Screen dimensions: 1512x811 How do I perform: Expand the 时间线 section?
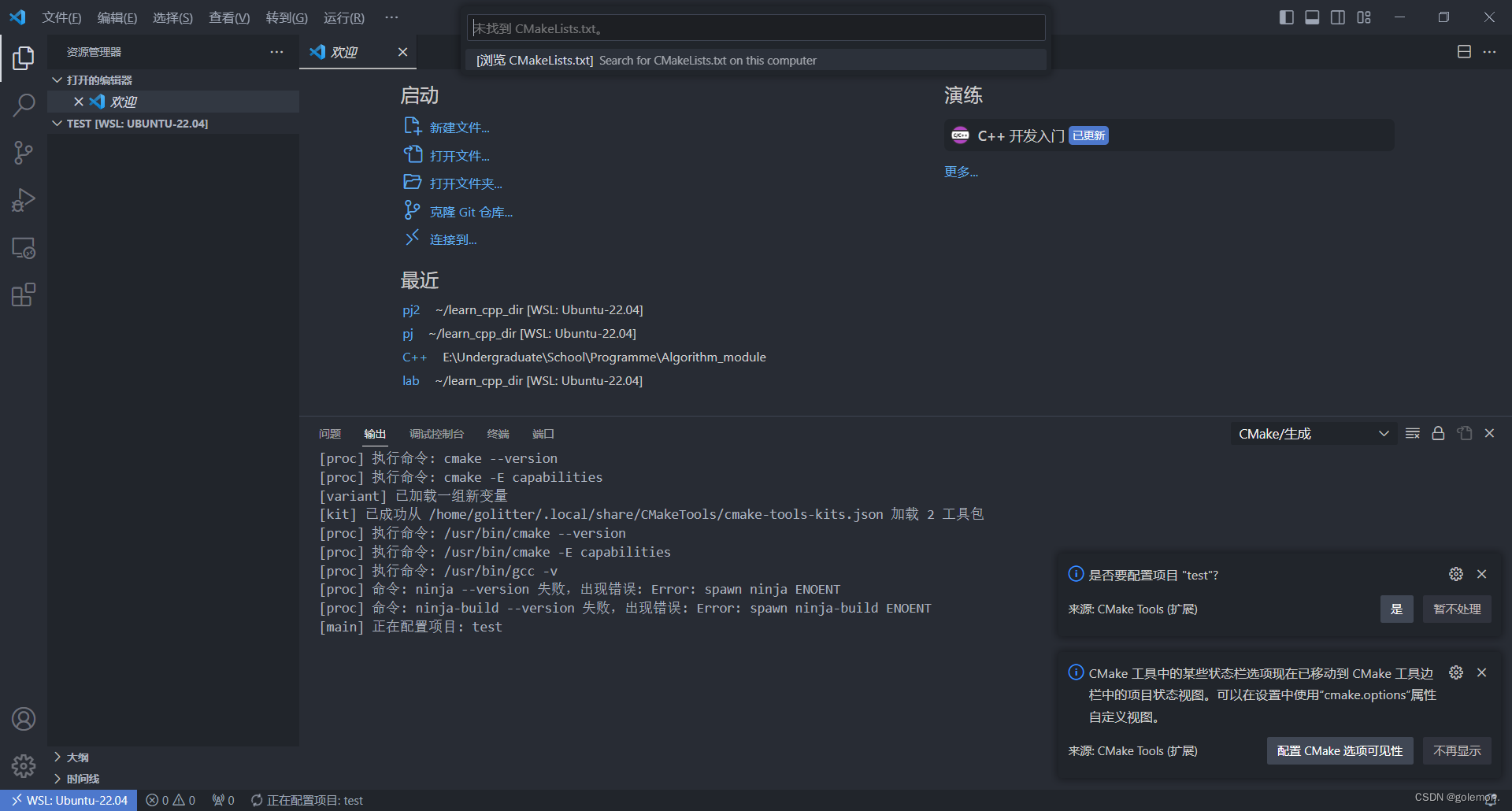[173, 779]
